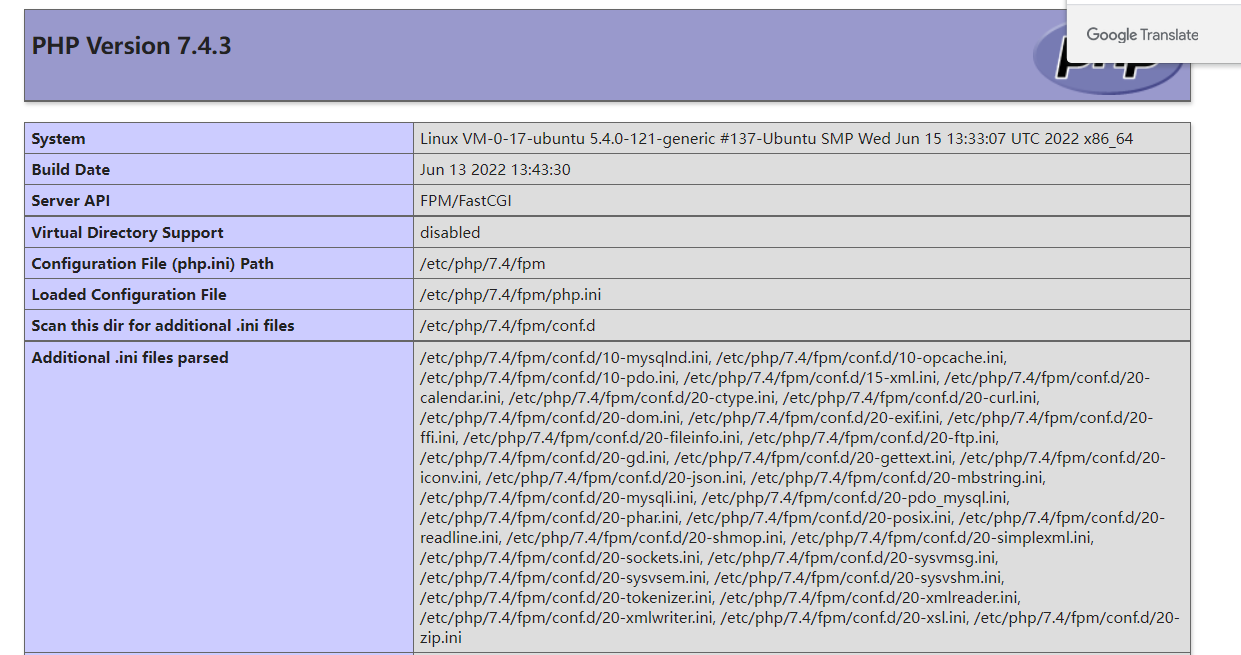Click the 20-sysvmsg.ini path
This screenshot has width=1241, height=655.
(x=852, y=558)
